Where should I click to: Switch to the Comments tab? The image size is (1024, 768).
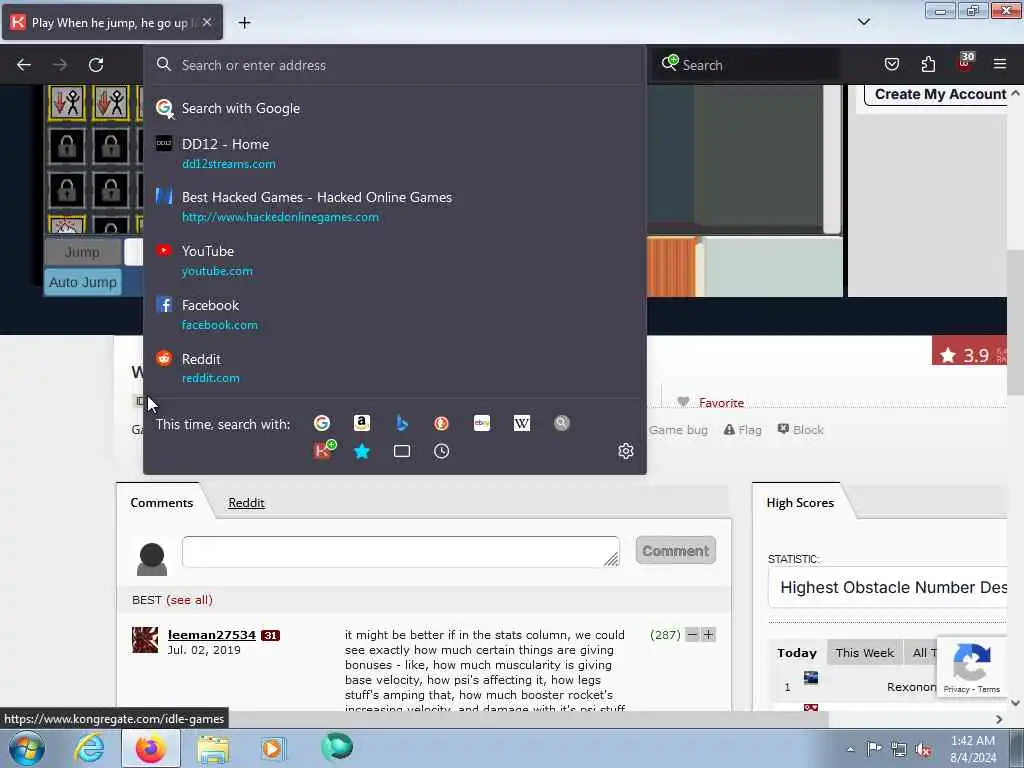click(161, 502)
